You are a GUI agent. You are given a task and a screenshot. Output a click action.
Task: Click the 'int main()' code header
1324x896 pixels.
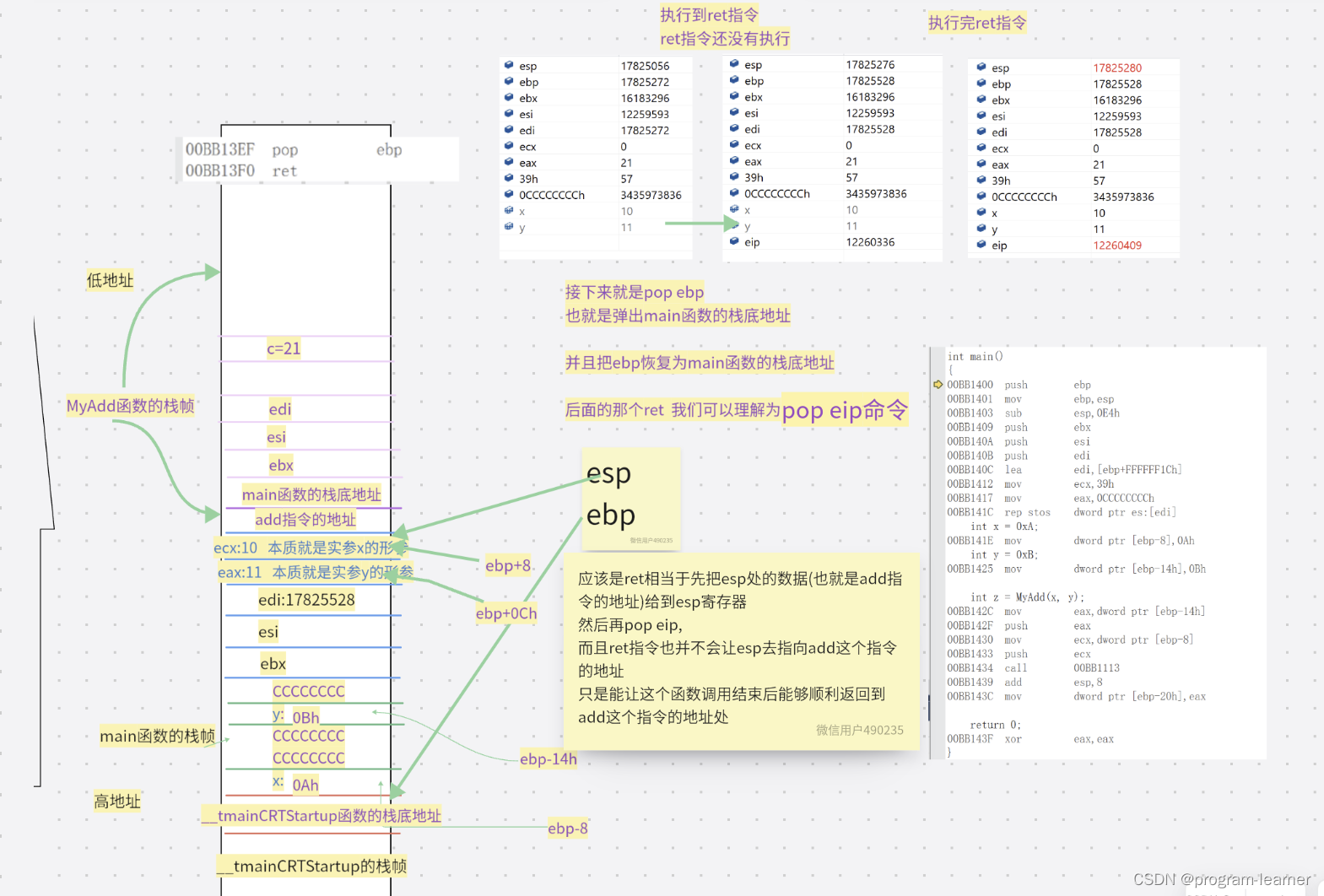(x=975, y=356)
